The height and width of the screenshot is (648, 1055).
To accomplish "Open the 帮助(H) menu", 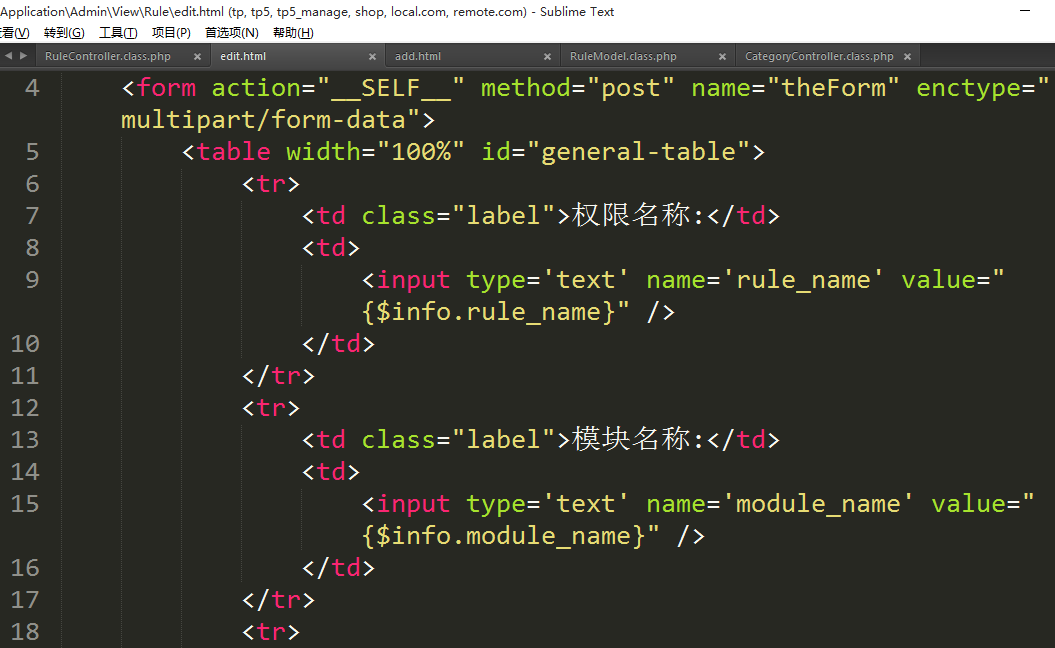I will (292, 33).
